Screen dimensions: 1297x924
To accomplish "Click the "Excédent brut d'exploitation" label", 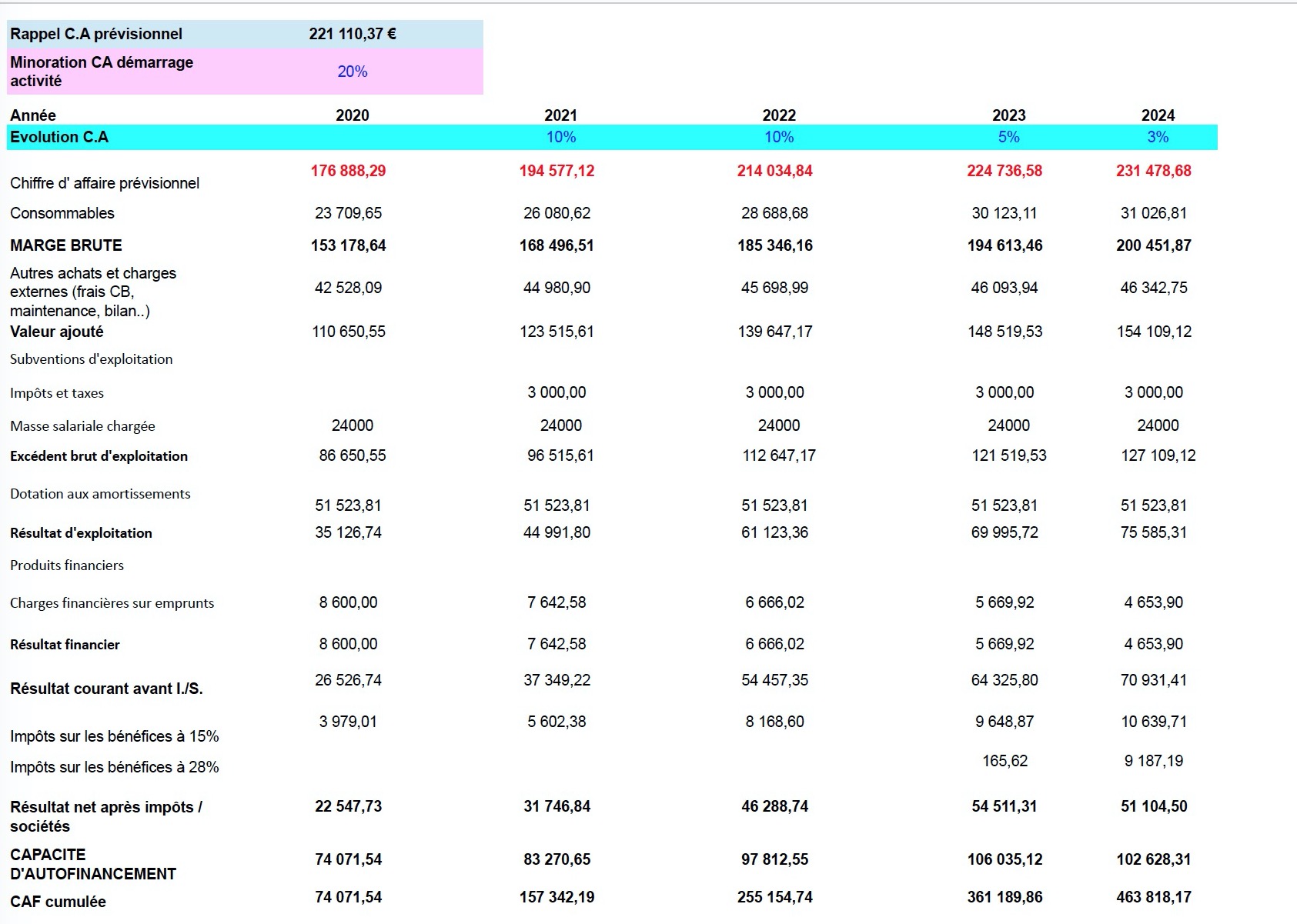I will coord(99,456).
